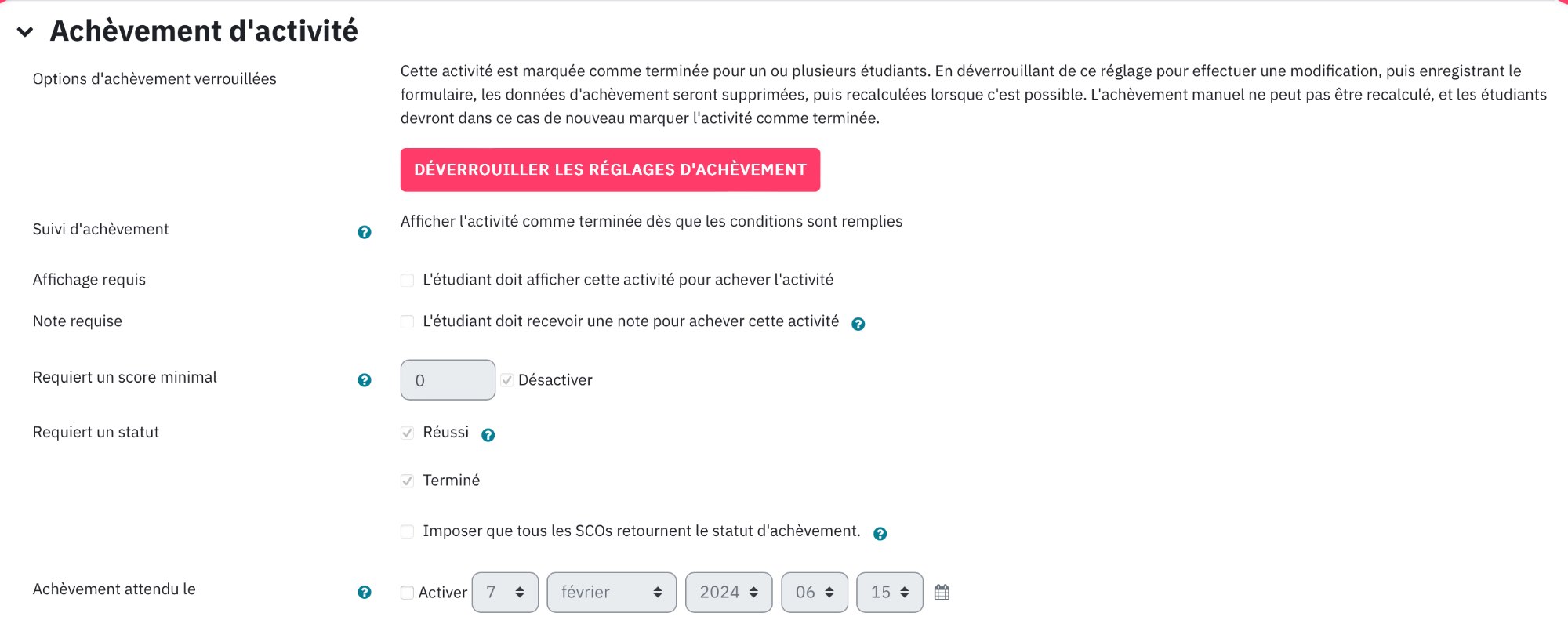Open help for Achèvement attendu le

(365, 592)
